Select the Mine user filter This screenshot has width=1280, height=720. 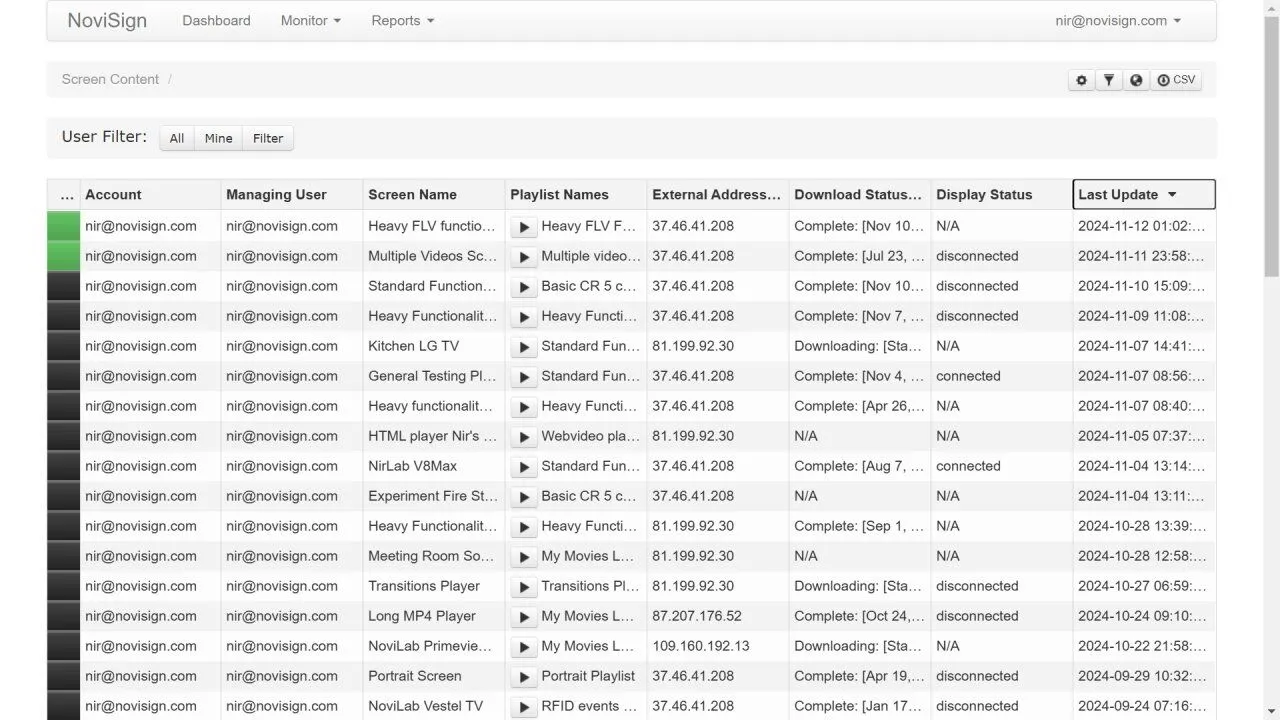pos(218,138)
